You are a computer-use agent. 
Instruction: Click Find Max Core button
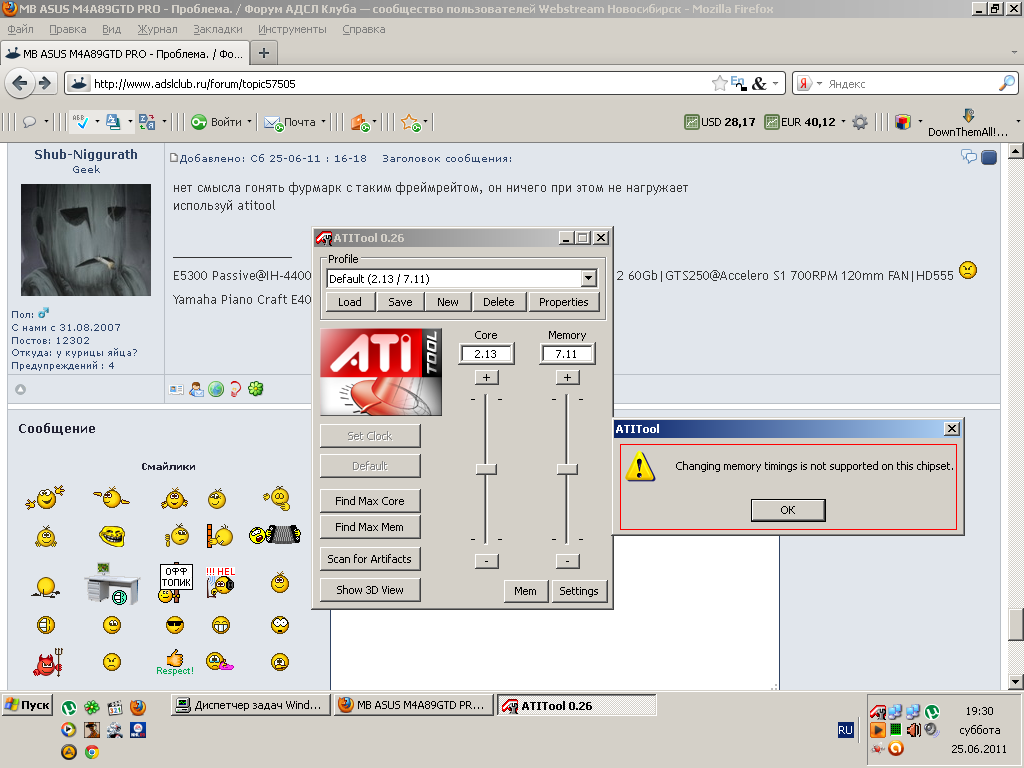(x=370, y=501)
